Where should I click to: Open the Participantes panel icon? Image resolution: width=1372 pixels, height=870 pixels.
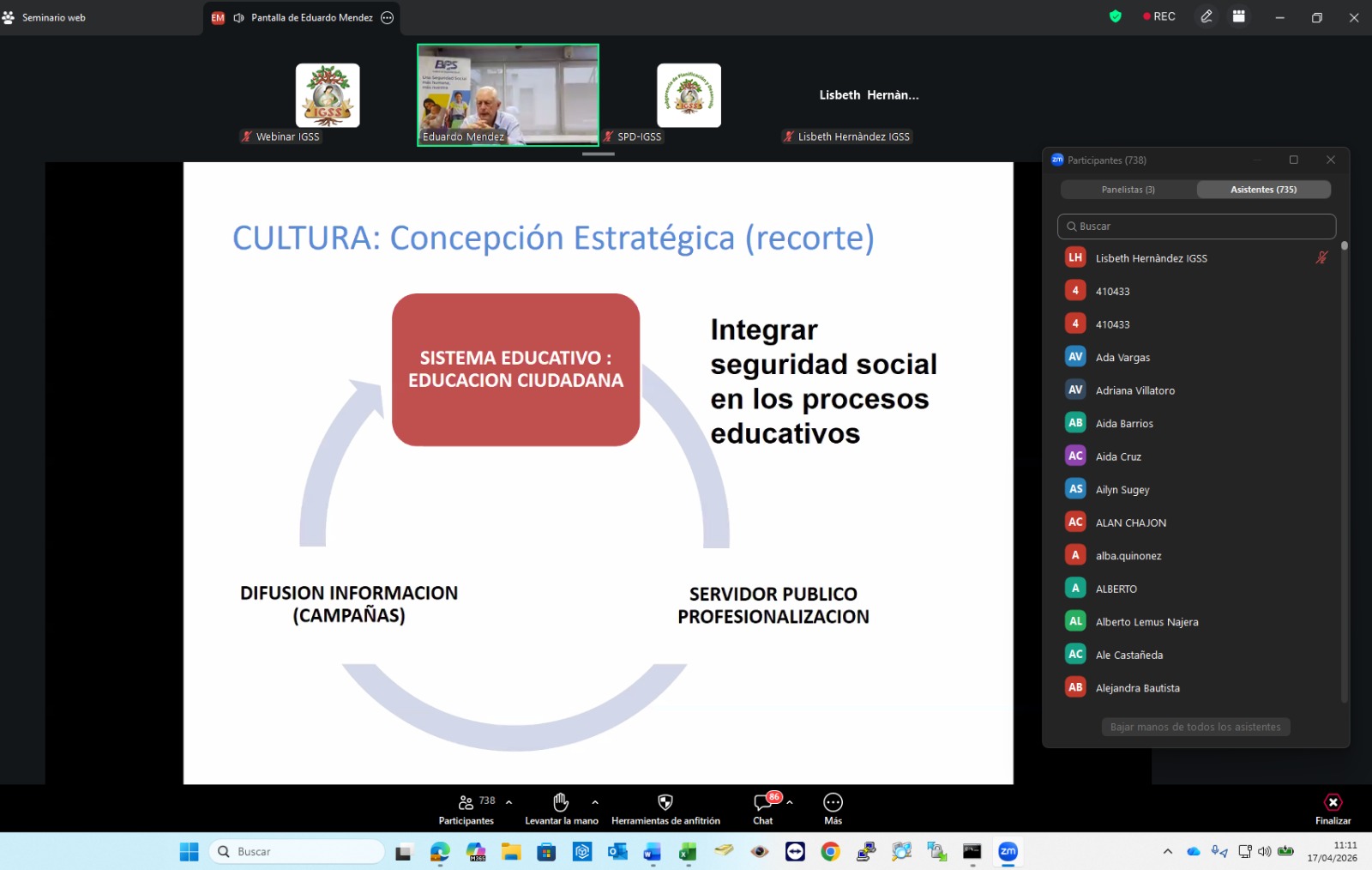point(466,803)
